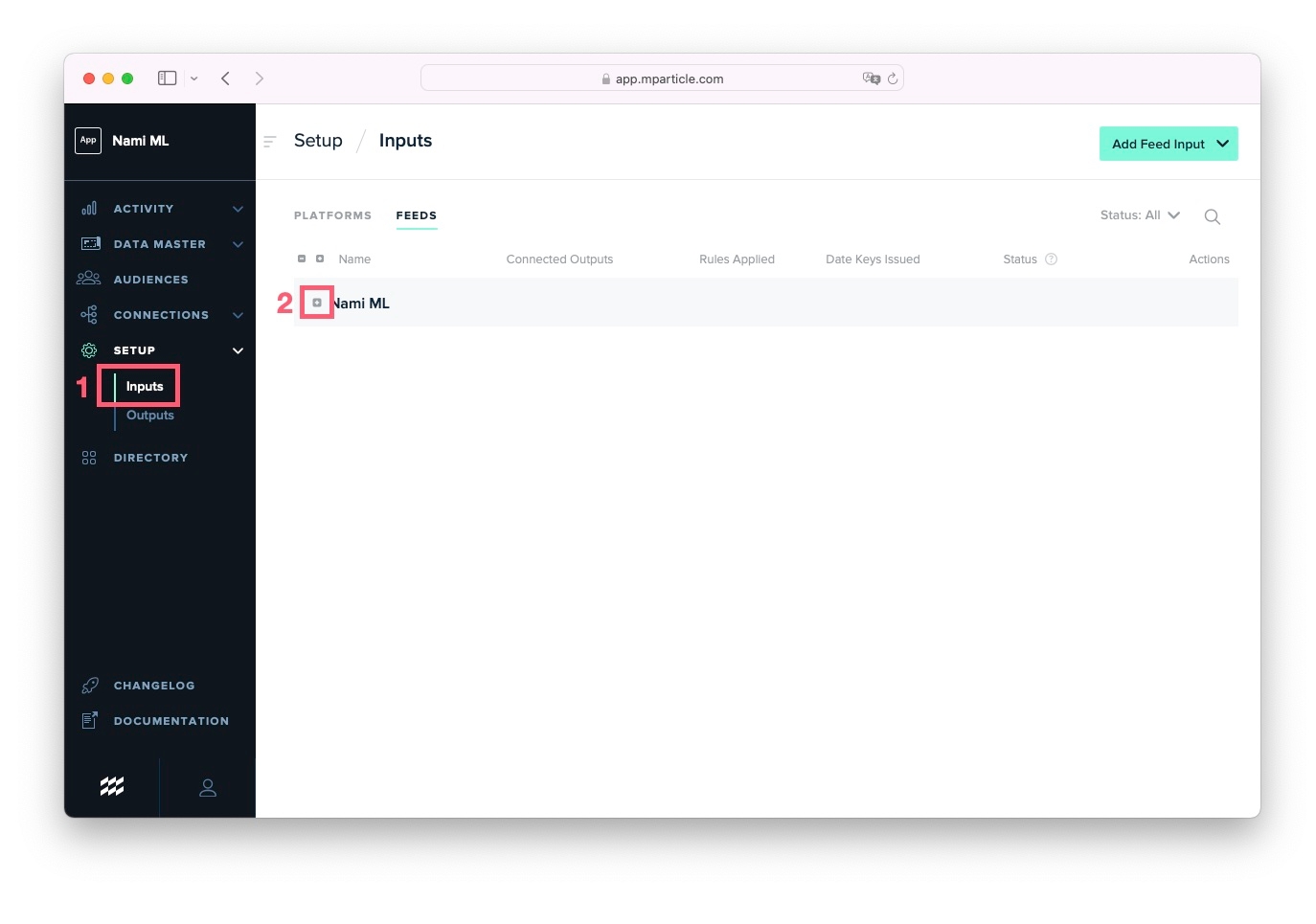The image size is (1316, 924).
Task: Click the Changelog rocket icon
Action: 90,686
